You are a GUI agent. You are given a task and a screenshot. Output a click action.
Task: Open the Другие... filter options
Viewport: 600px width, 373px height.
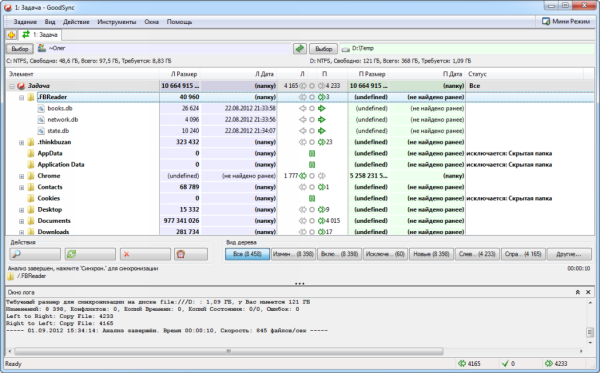[569, 254]
